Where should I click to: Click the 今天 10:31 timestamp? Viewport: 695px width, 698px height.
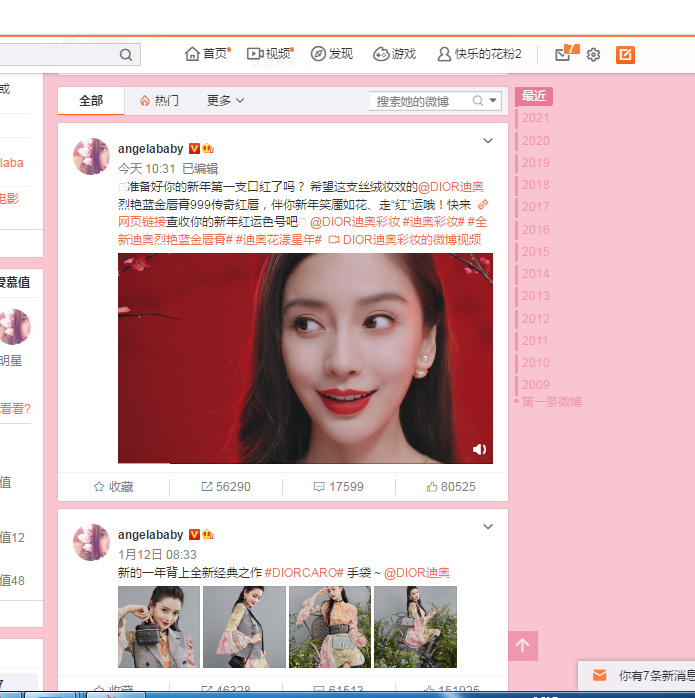pos(146,169)
